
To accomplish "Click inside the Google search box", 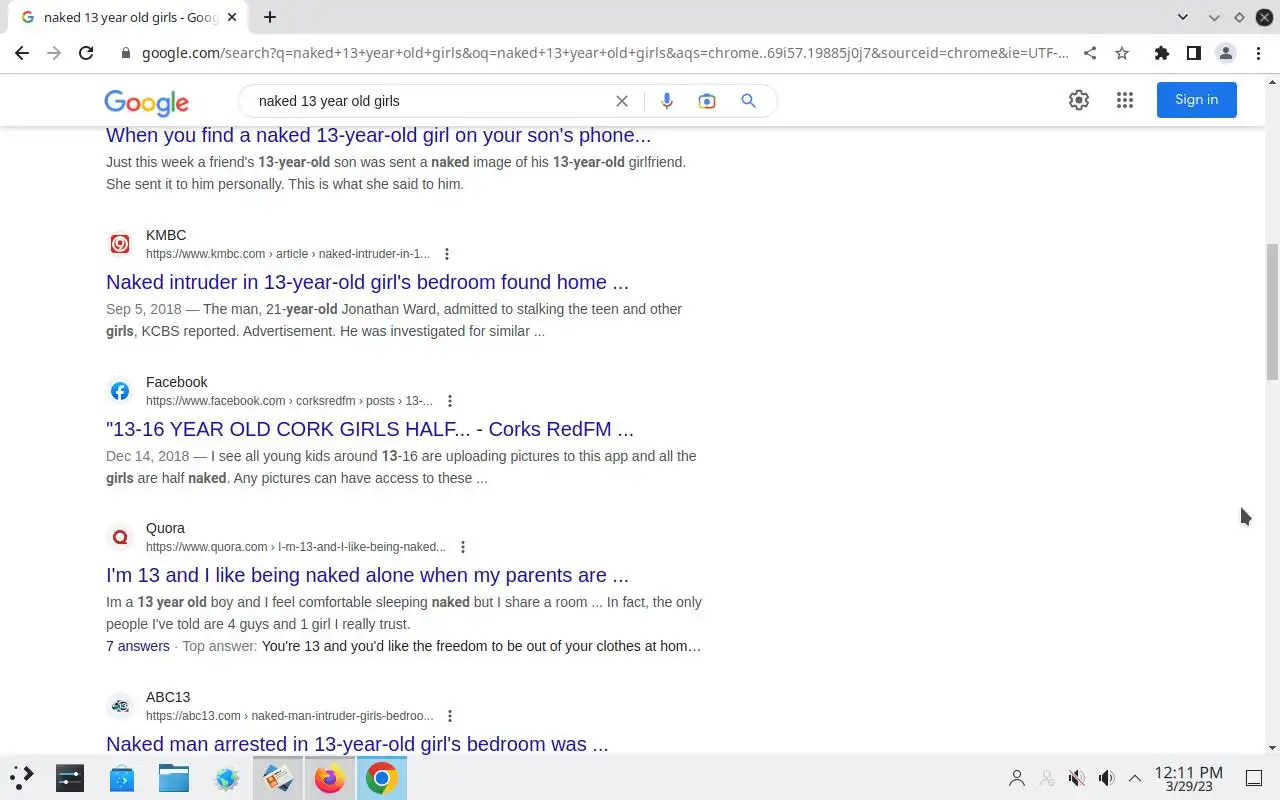I will point(430,101).
